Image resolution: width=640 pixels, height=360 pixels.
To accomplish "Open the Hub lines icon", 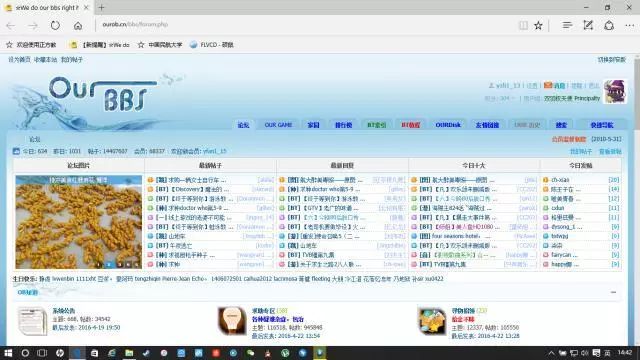I will 567,25.
